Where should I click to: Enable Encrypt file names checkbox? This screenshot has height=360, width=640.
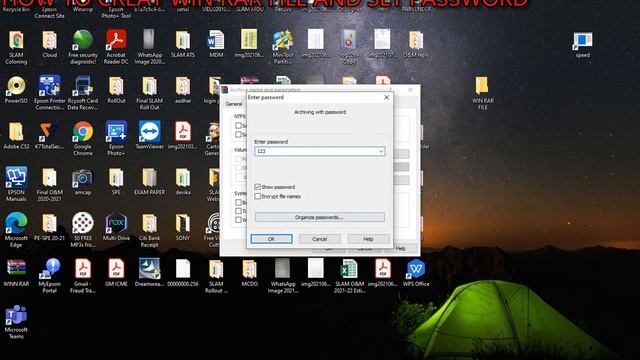coord(258,196)
